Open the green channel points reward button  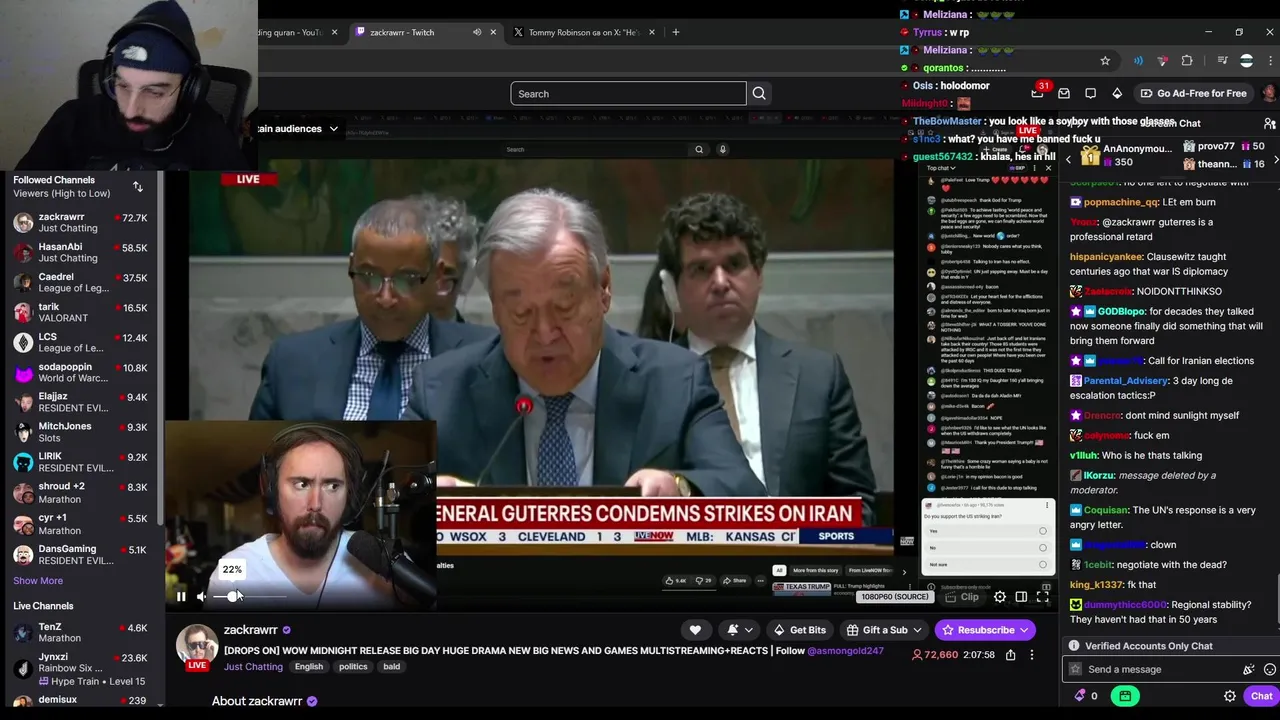point(1125,696)
